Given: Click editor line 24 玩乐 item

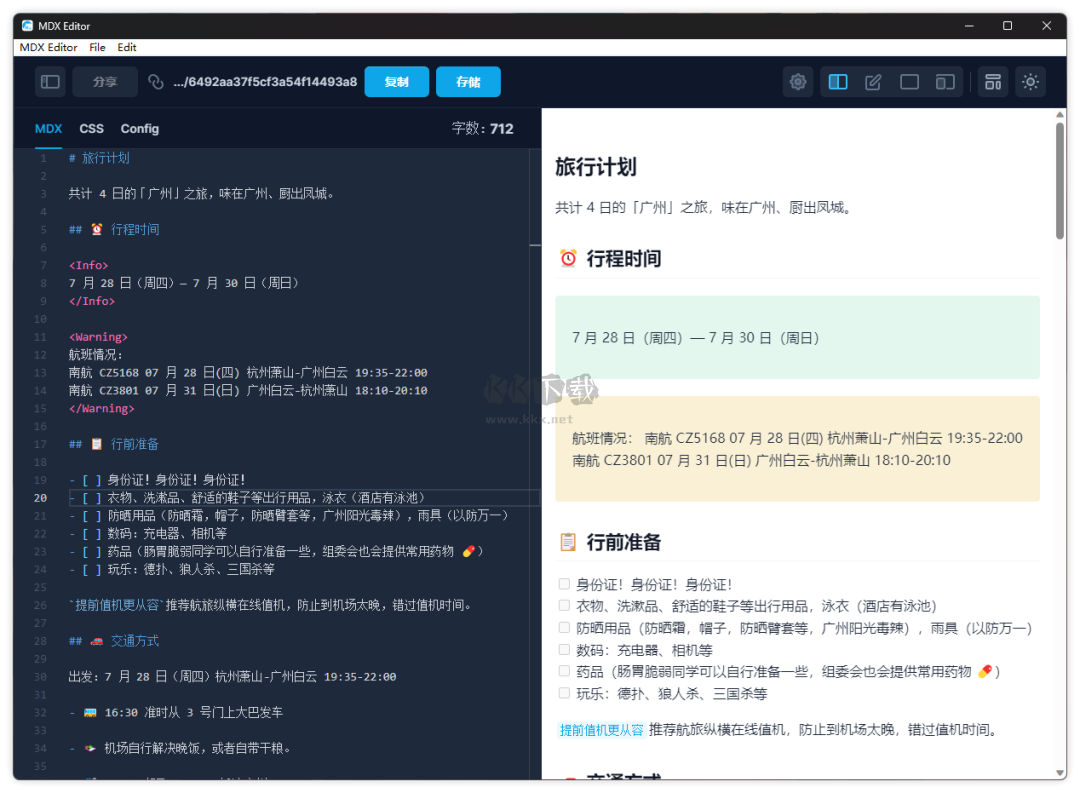Looking at the screenshot, I should click(172, 569).
